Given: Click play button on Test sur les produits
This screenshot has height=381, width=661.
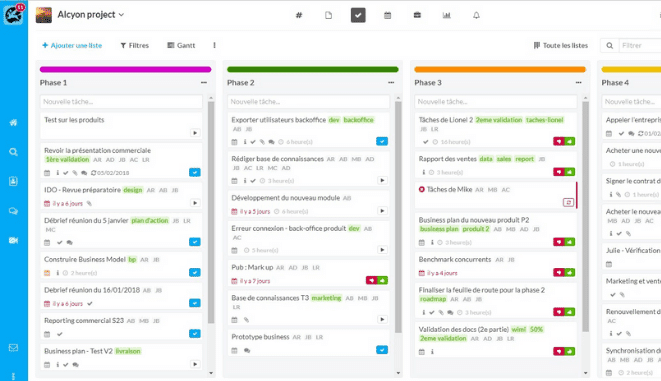Looking at the screenshot, I should pyautogui.click(x=195, y=133).
